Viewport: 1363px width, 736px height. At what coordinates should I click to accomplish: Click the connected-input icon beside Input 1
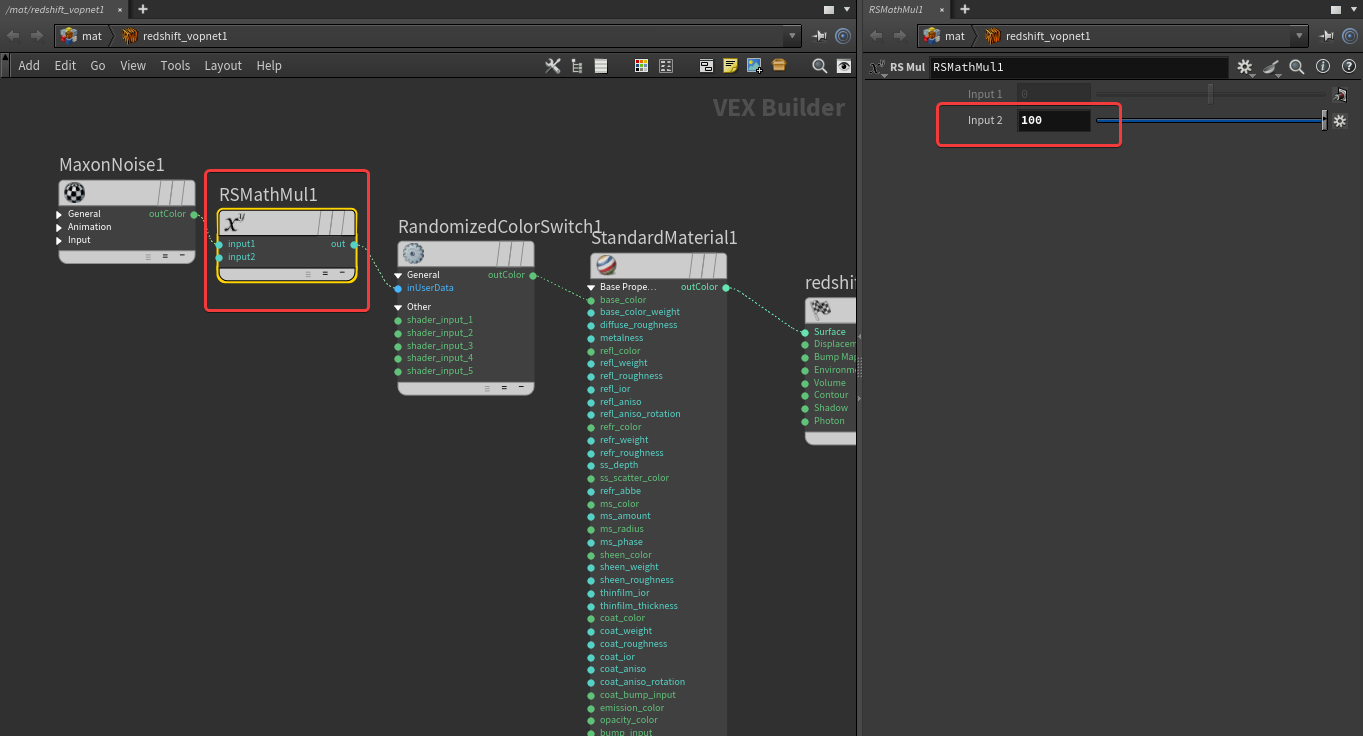1341,94
